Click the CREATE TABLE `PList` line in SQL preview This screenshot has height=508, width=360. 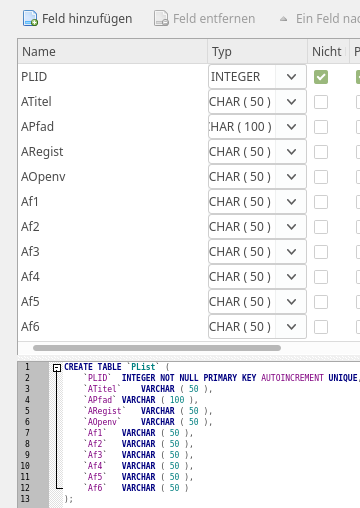tap(117, 367)
